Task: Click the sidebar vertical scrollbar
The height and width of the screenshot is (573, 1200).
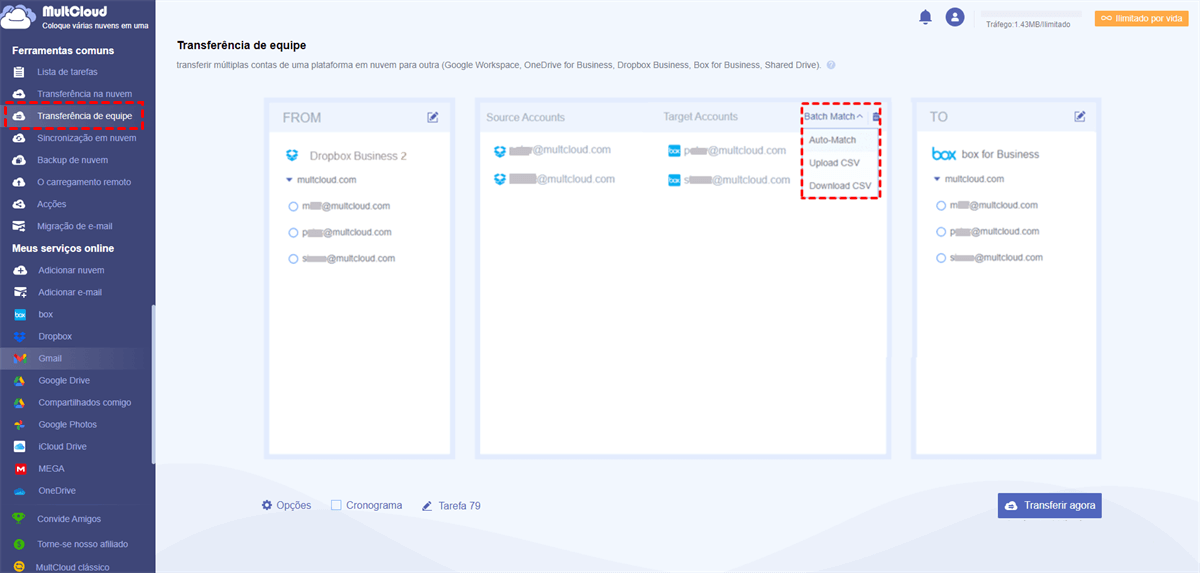Action: point(153,384)
